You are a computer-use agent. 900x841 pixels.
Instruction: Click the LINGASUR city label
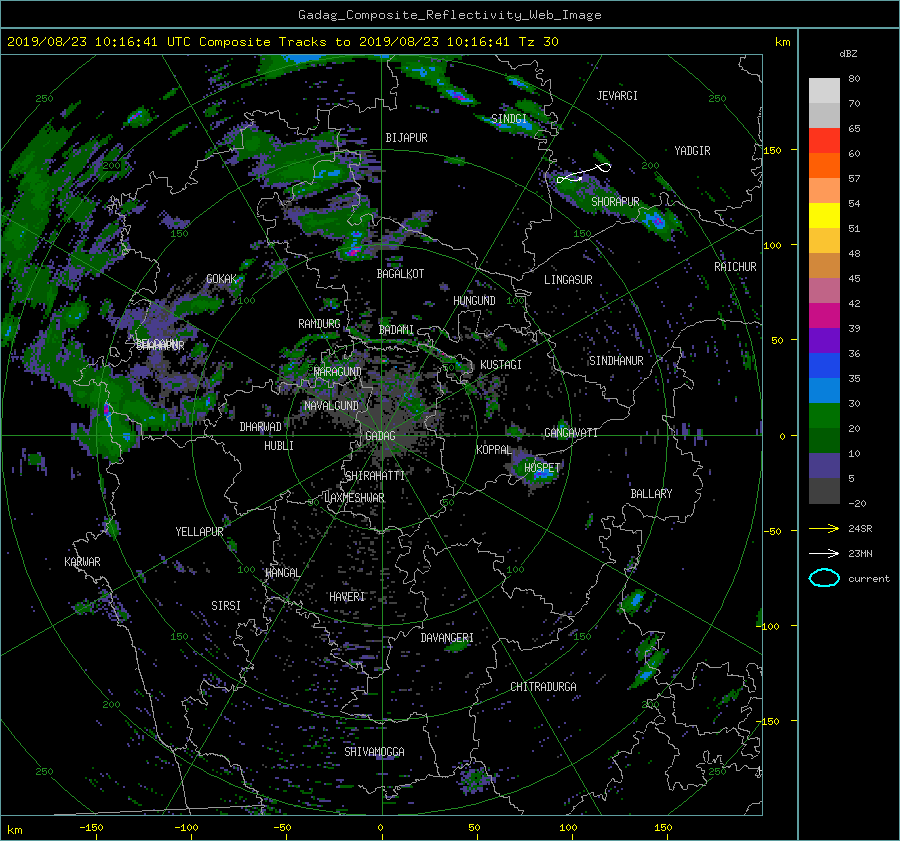[x=568, y=280]
